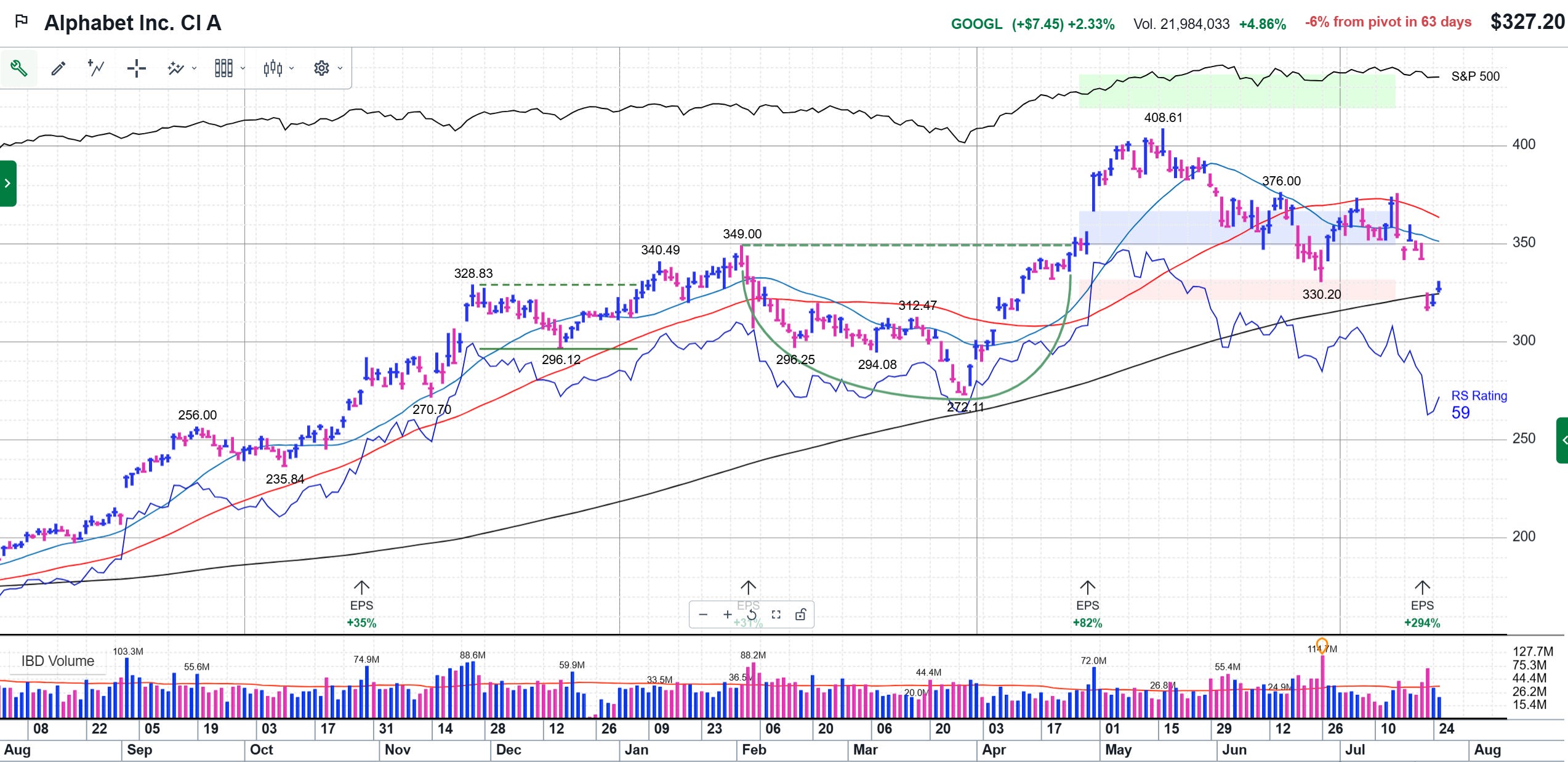Viewport: 1568px width, 762px height.
Task: Click the 256.00 price label
Action: tap(198, 415)
